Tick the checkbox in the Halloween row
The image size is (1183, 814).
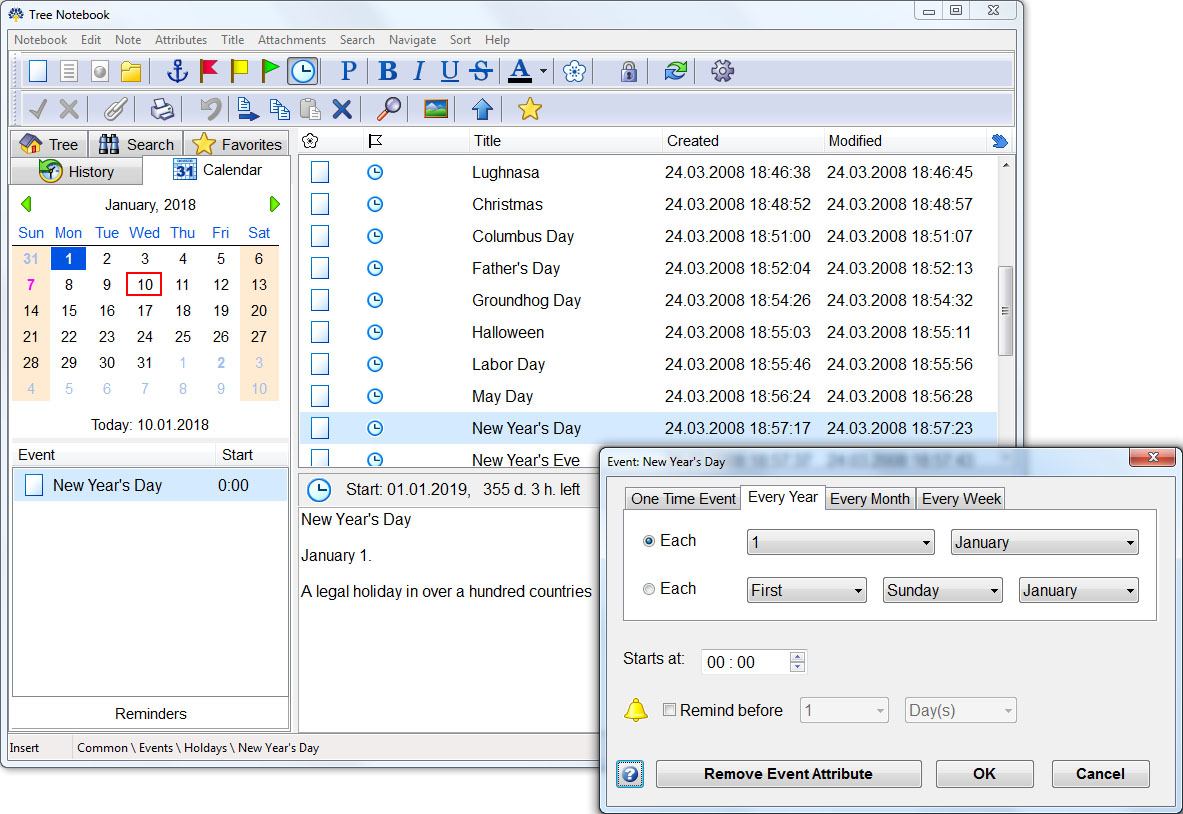320,333
